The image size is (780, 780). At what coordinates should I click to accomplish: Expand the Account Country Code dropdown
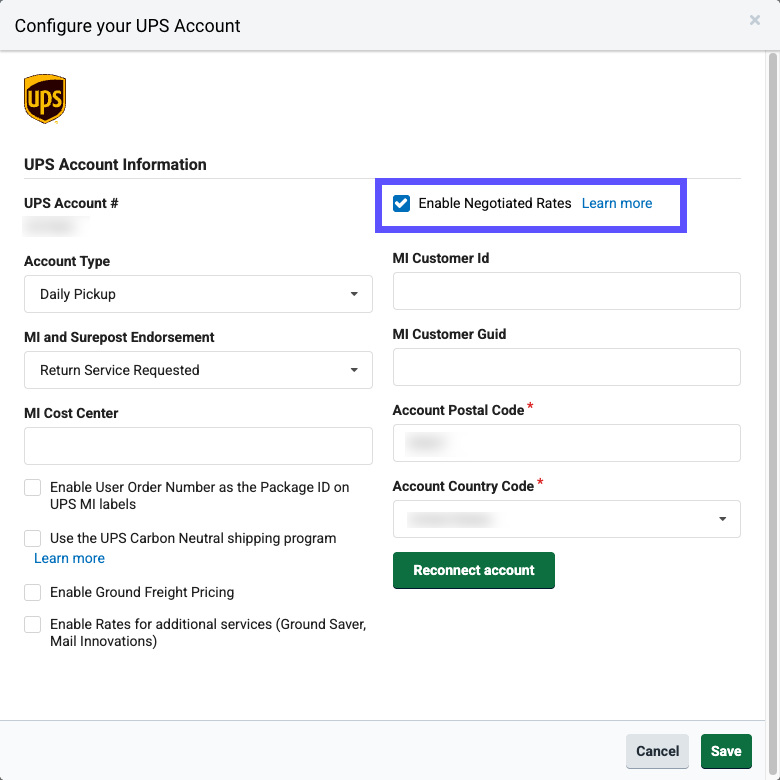(567, 519)
